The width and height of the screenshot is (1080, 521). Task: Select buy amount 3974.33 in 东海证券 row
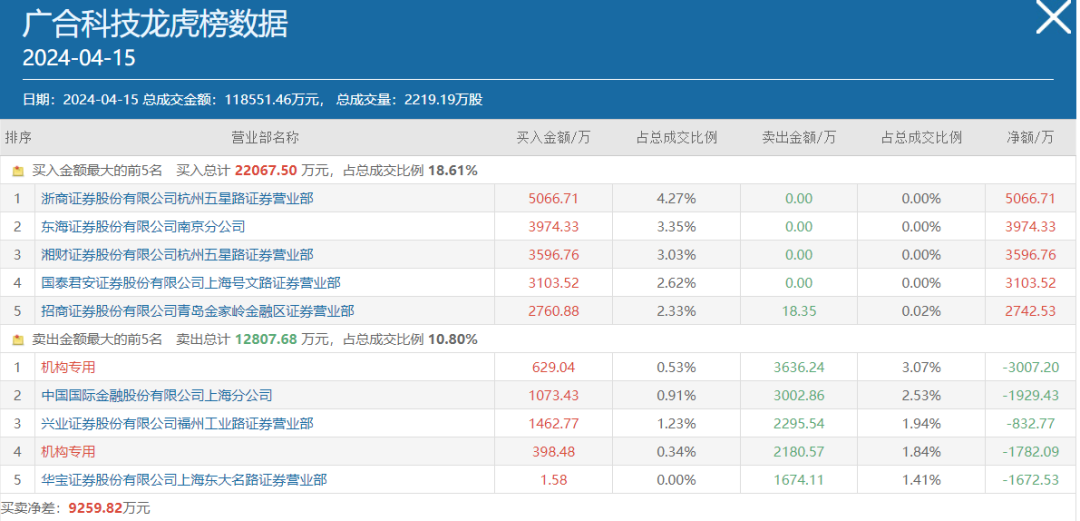[554, 227]
